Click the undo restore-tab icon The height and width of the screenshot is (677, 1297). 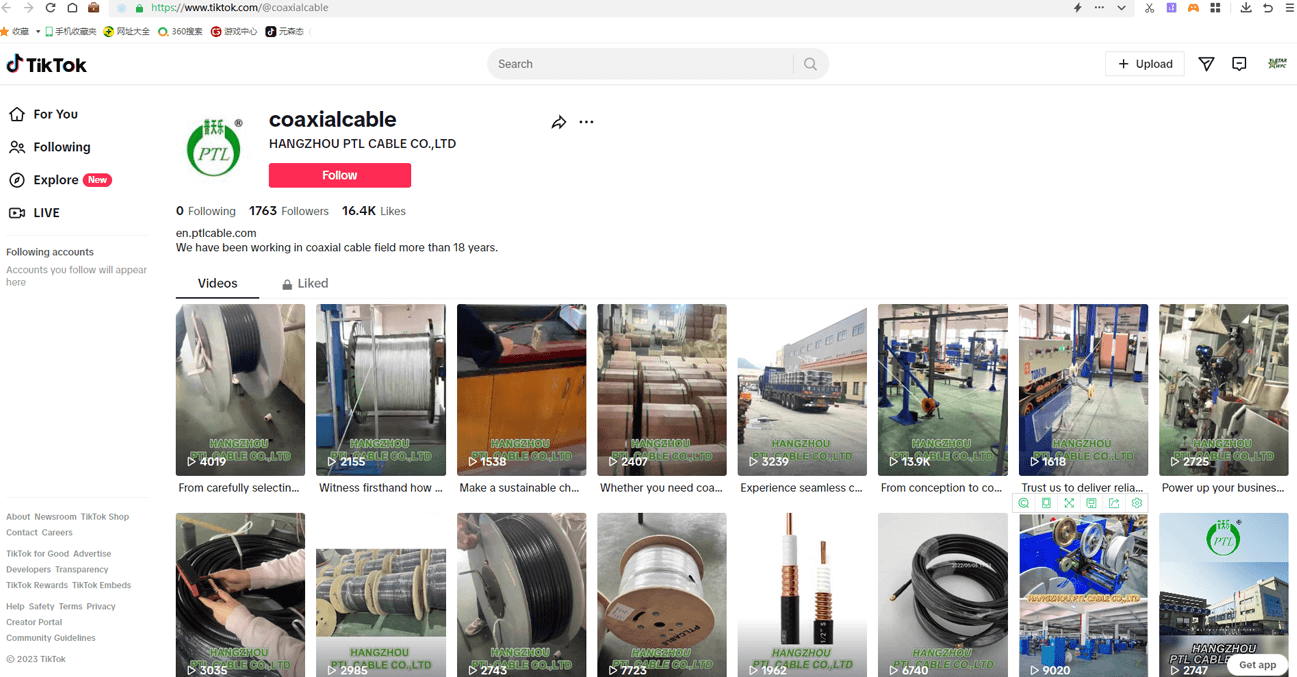[1268, 8]
